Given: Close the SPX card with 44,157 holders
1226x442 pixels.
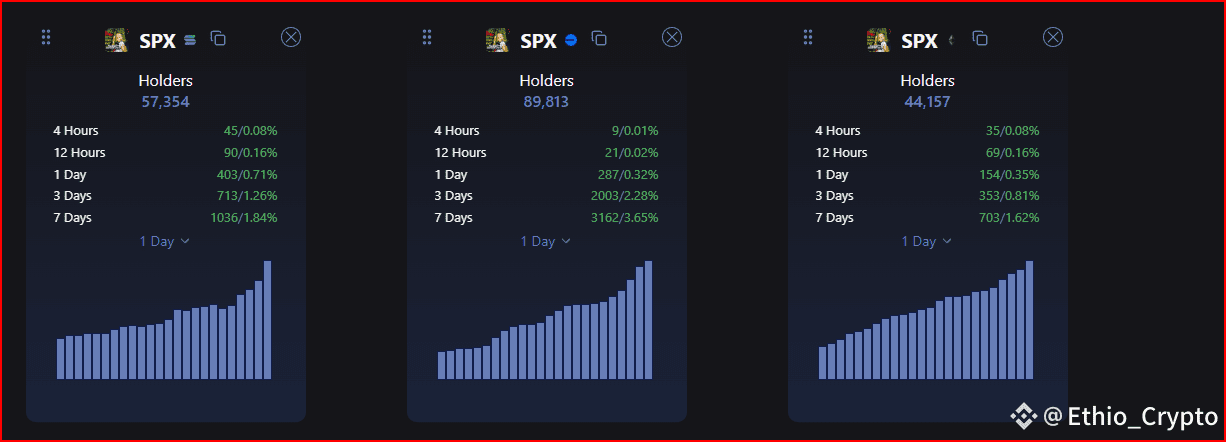Looking at the screenshot, I should [x=1053, y=38].
